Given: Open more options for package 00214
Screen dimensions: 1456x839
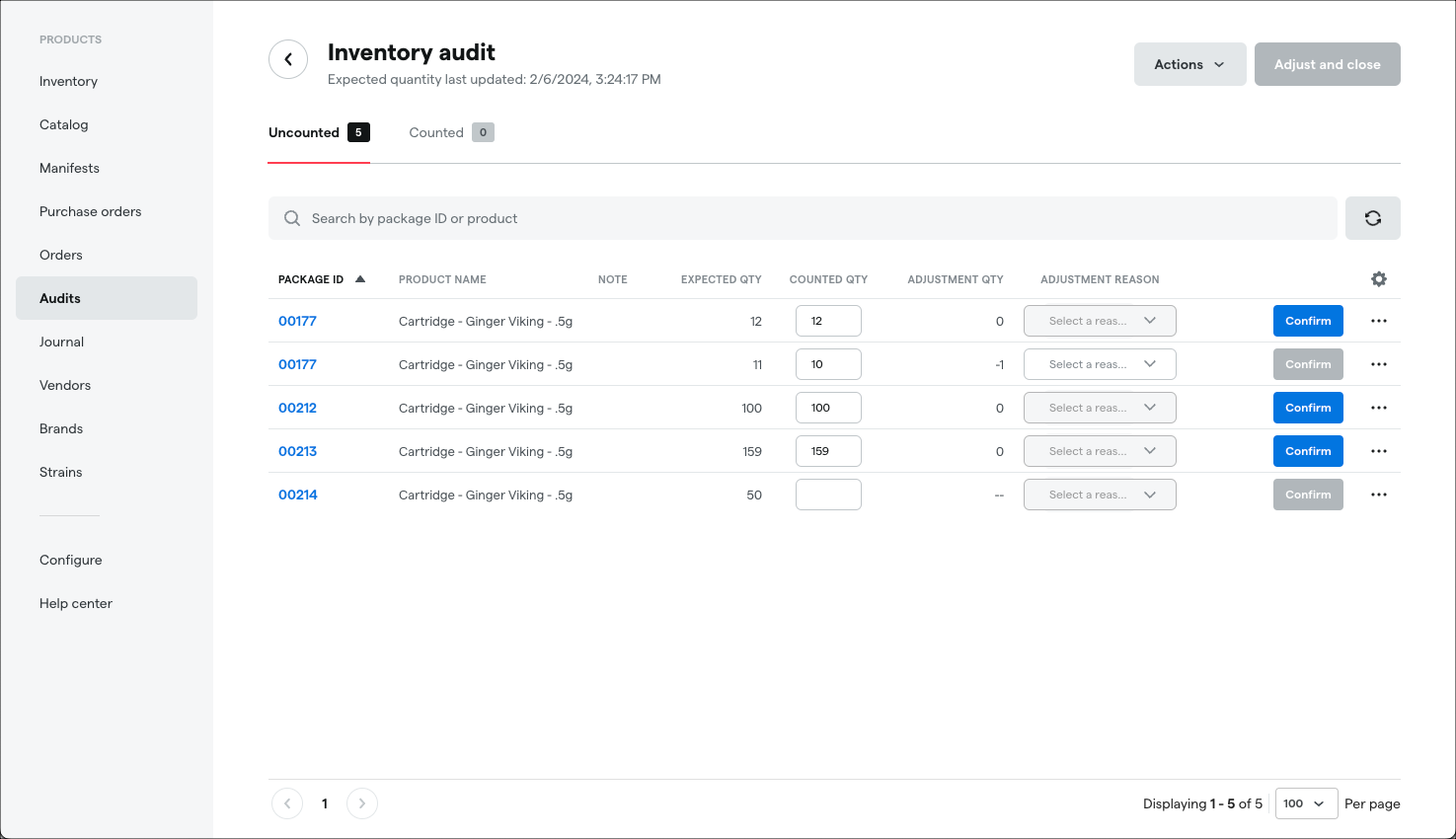Looking at the screenshot, I should pyautogui.click(x=1379, y=495).
